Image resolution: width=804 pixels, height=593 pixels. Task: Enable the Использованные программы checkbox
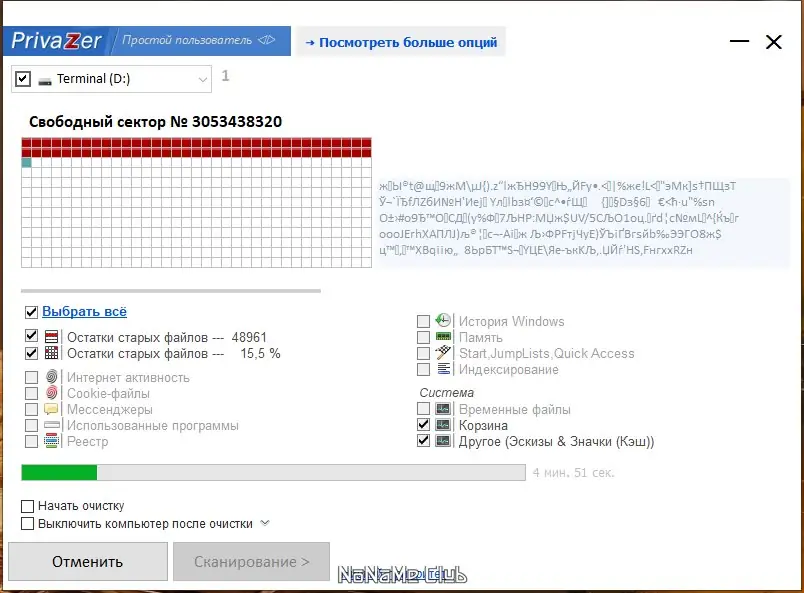tap(31, 425)
